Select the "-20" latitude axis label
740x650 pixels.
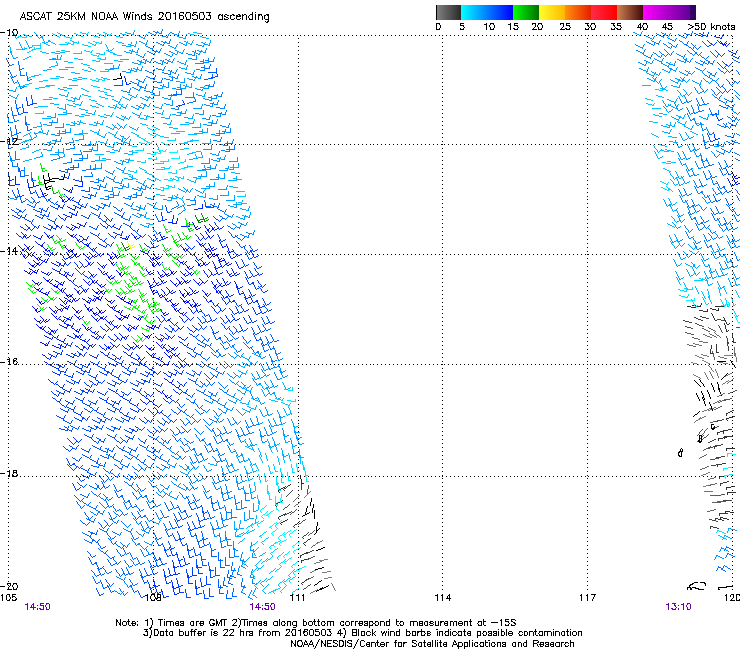click(x=9, y=586)
